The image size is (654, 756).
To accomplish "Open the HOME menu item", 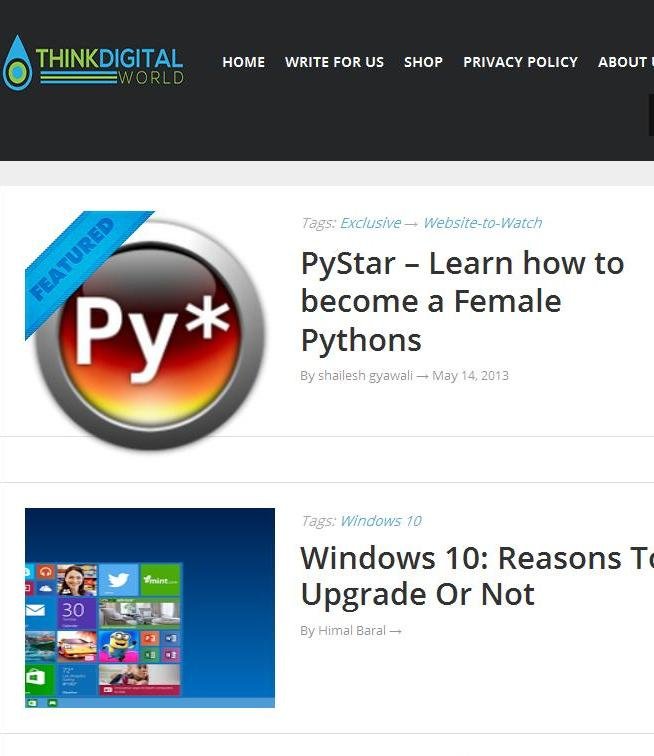I will [243, 62].
